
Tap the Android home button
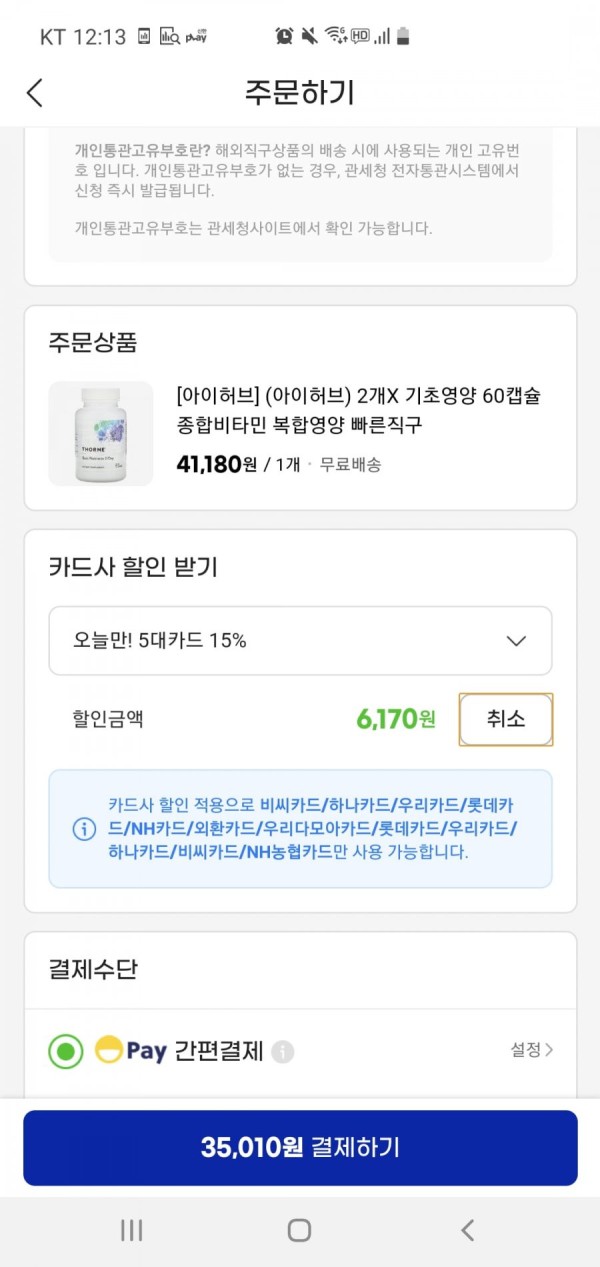click(299, 1230)
